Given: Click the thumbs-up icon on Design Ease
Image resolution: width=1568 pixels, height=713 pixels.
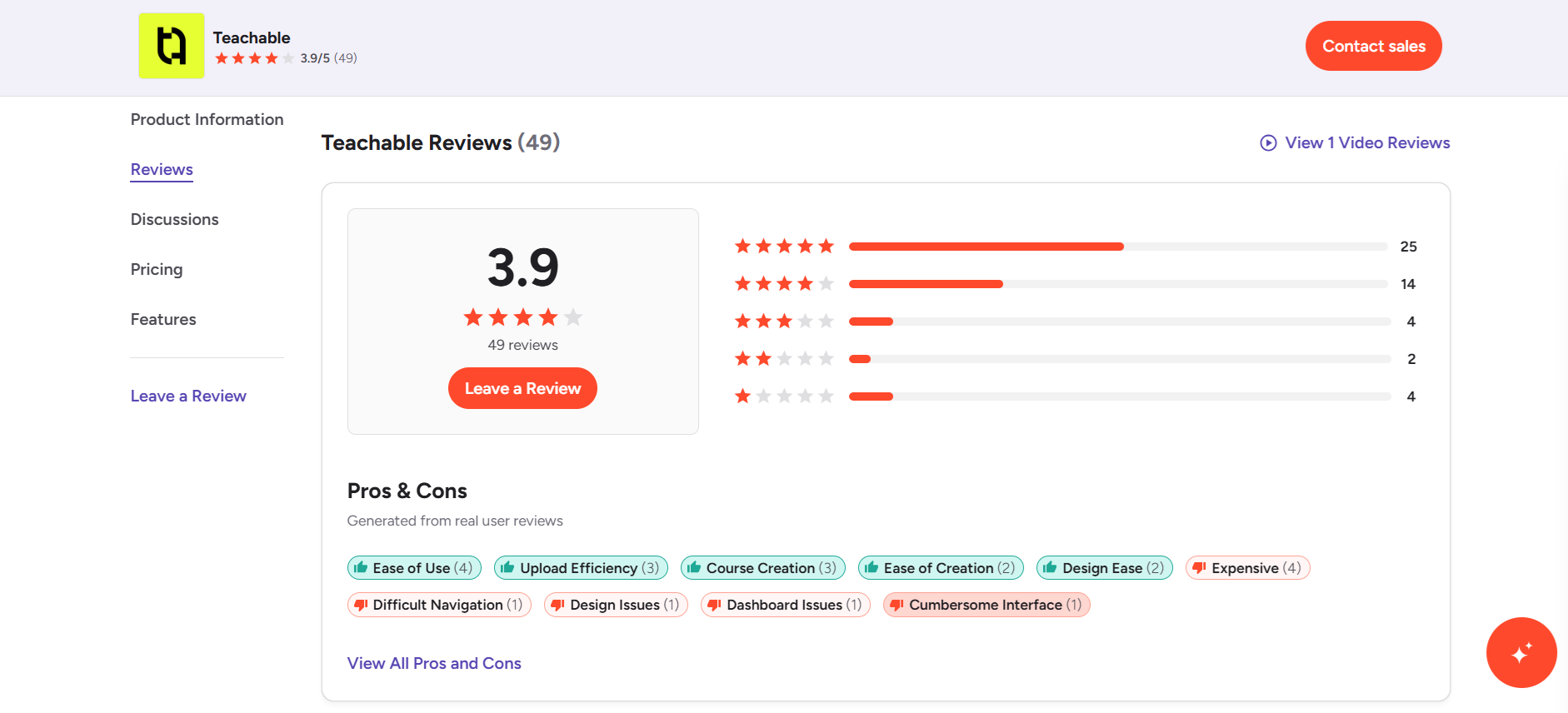Looking at the screenshot, I should (x=1050, y=568).
